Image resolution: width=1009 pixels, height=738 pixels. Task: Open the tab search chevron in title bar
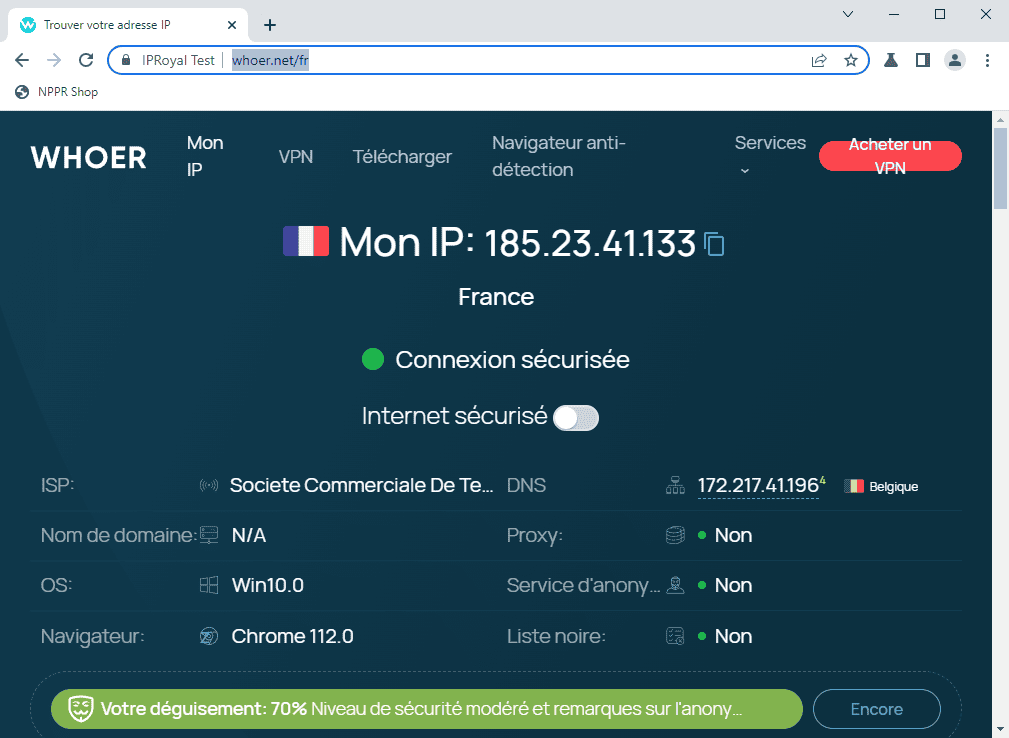(848, 14)
